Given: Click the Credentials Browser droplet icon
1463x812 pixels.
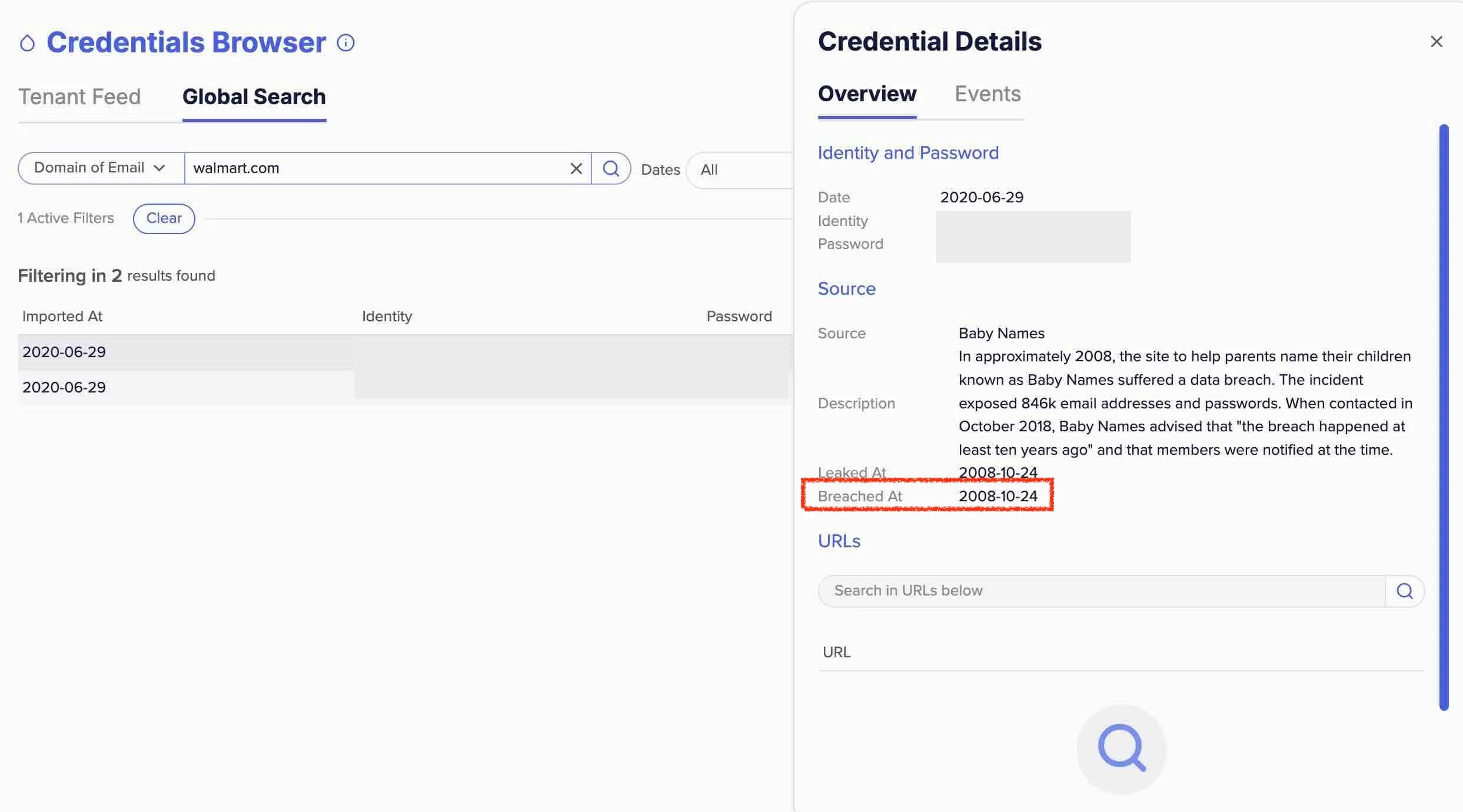Looking at the screenshot, I should click(27, 43).
